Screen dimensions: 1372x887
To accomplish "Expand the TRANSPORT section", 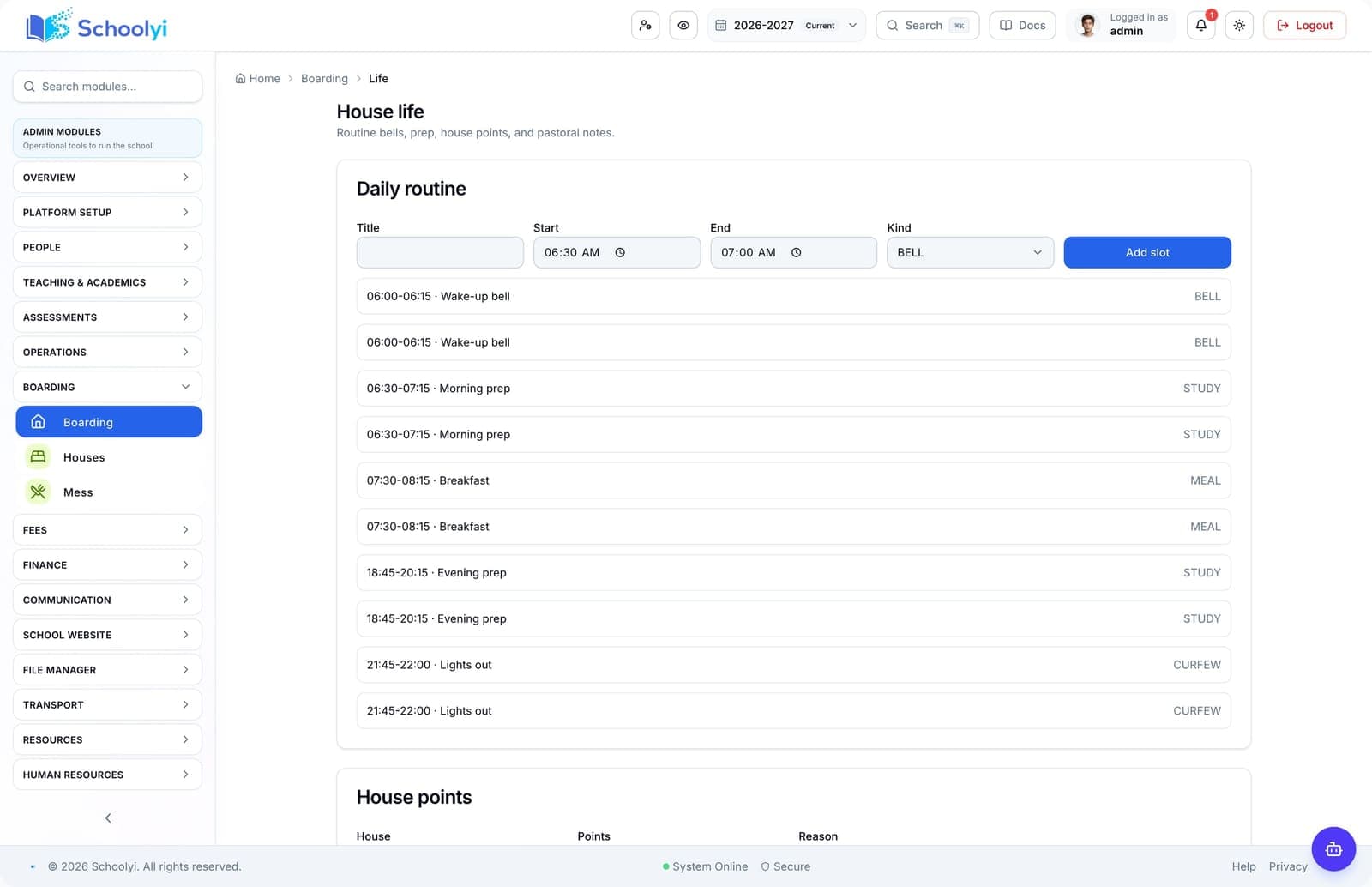I will click(x=107, y=705).
